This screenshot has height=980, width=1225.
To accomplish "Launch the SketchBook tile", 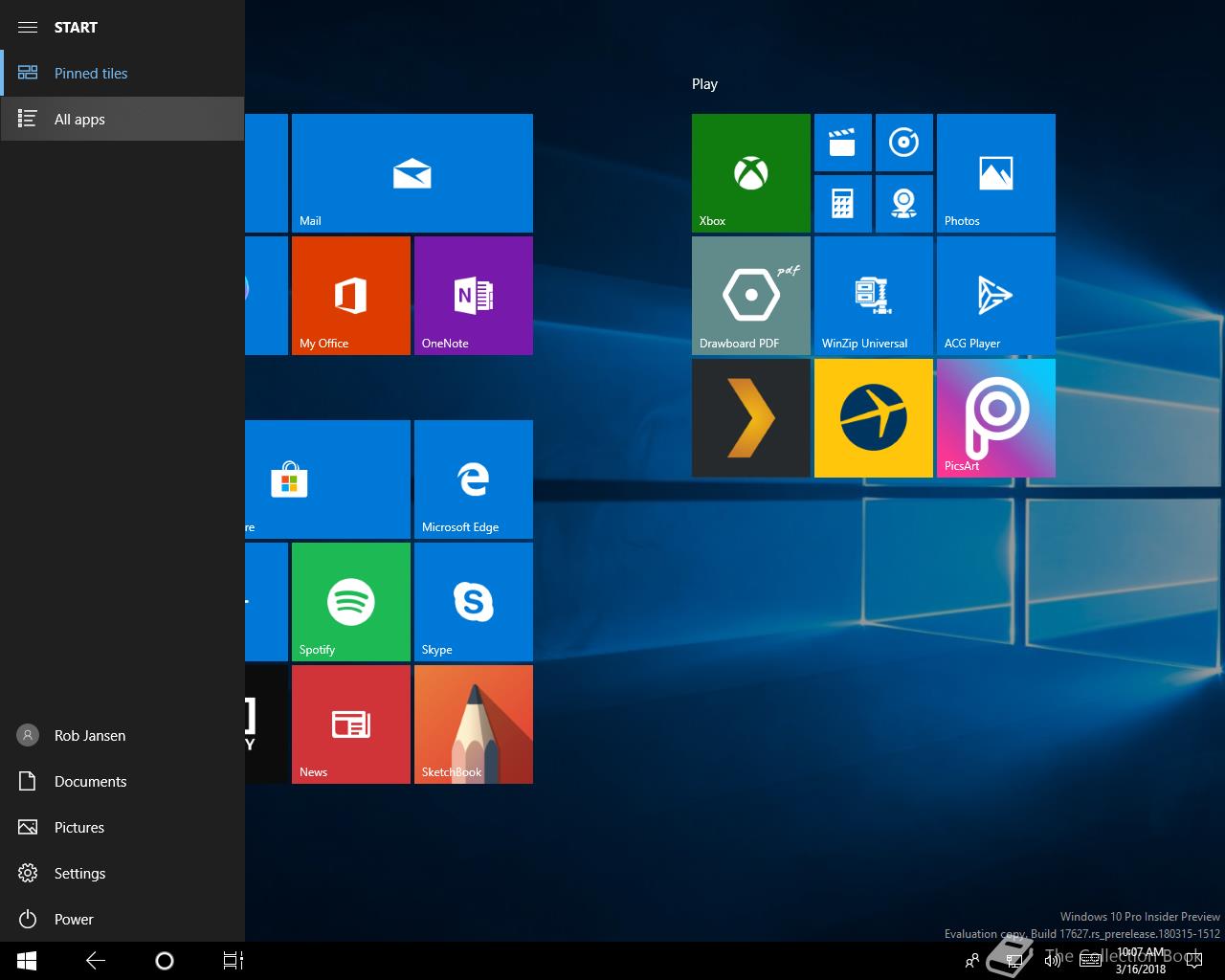I will pyautogui.click(x=473, y=724).
